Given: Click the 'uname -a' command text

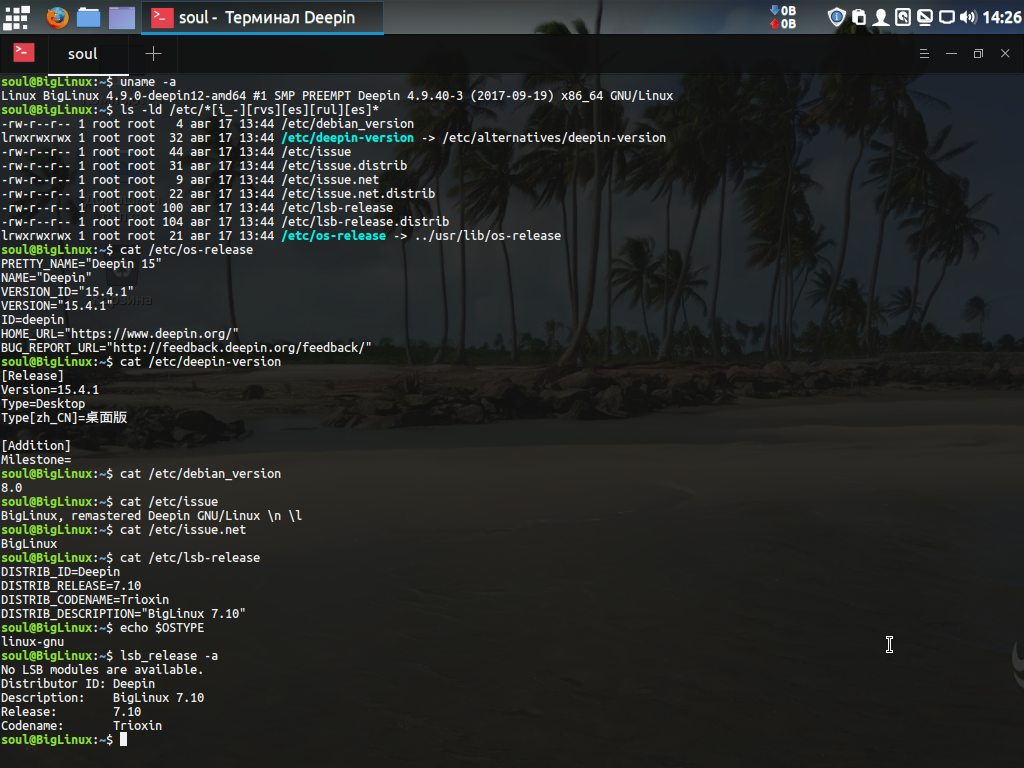Looking at the screenshot, I should pyautogui.click(x=148, y=82).
